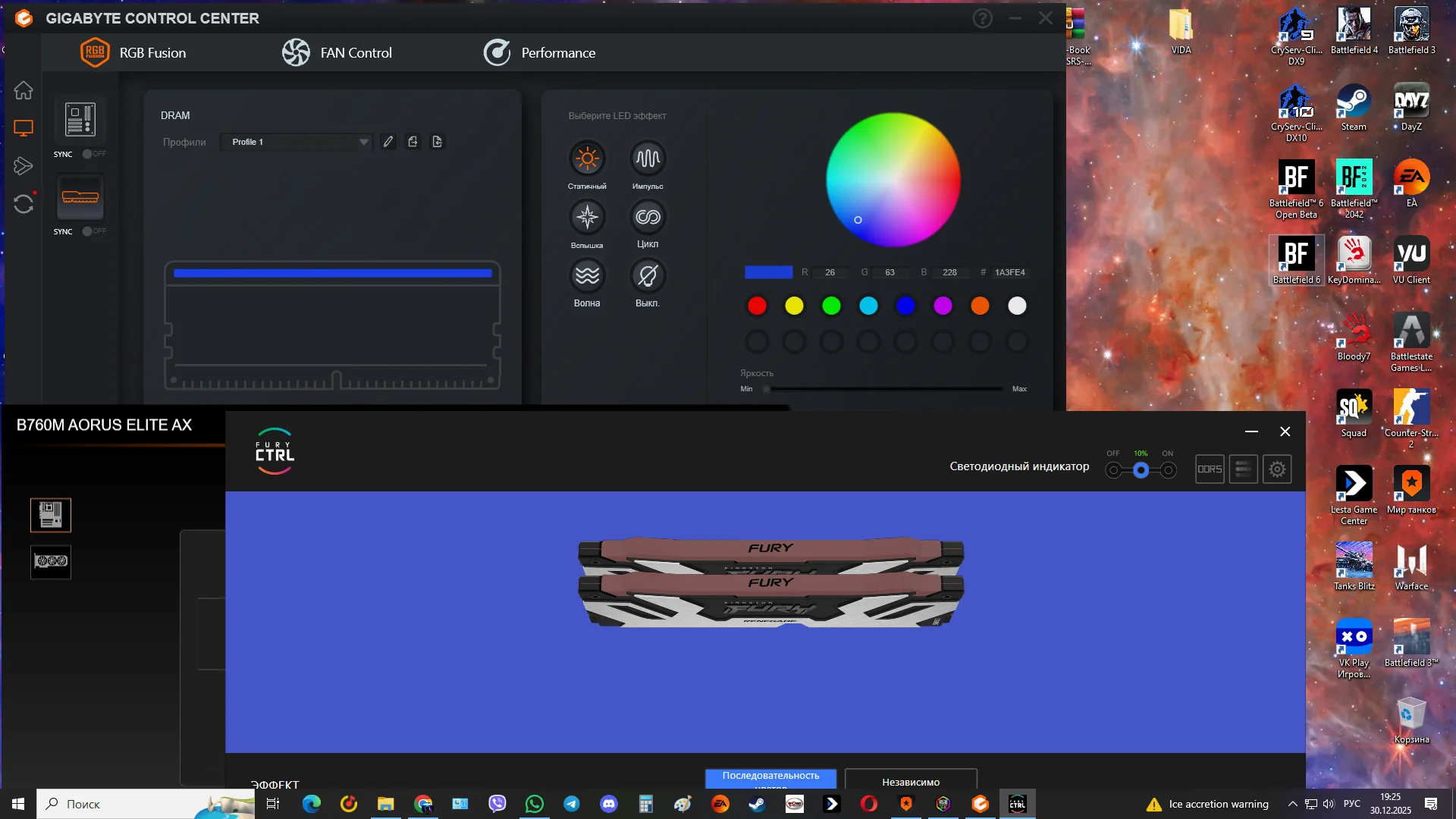Viewport: 1456px width, 819px height.
Task: Show hidden system tray icons
Action: (1292, 804)
